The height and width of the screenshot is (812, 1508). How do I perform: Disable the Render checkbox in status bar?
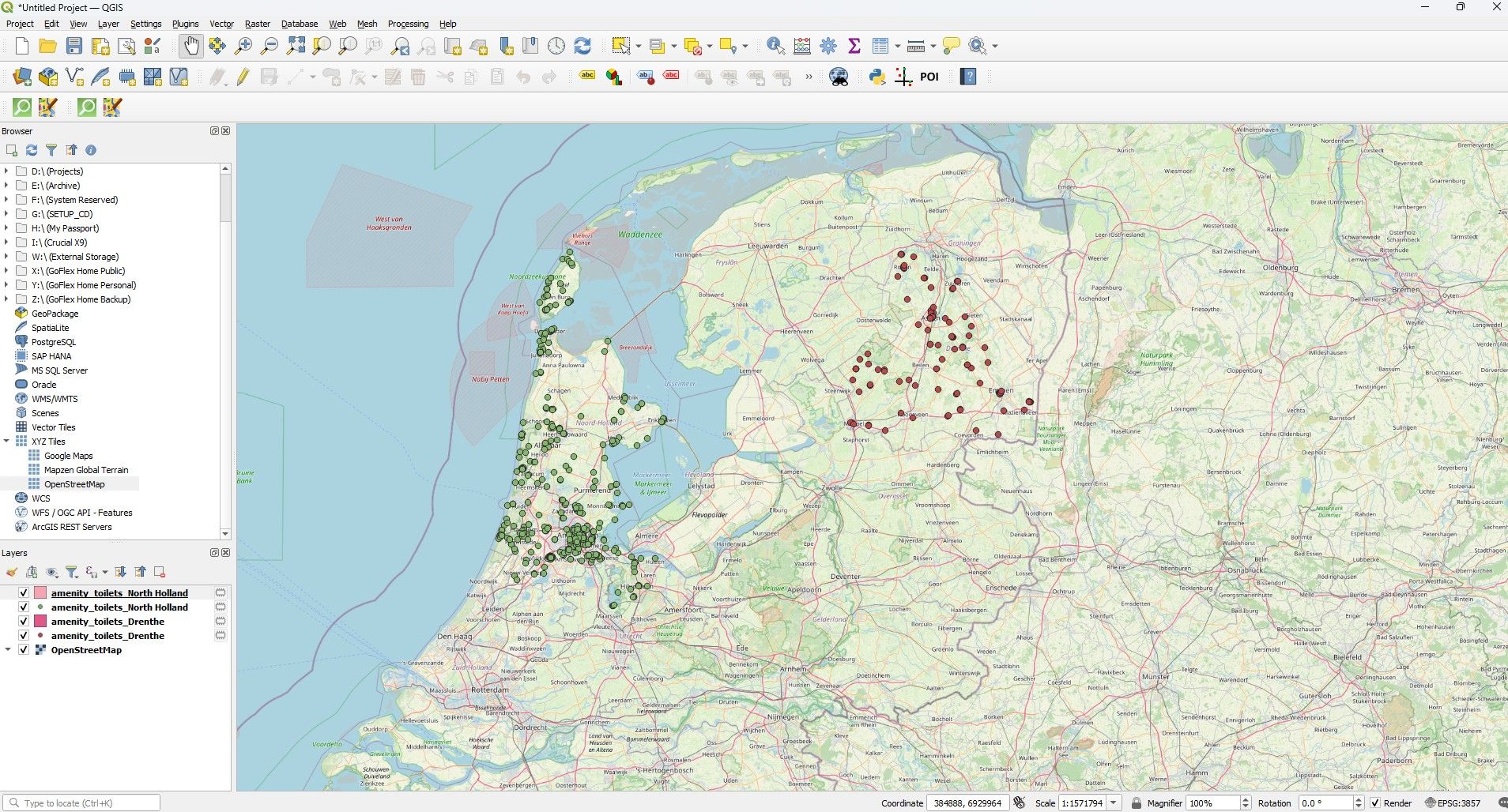tap(1377, 803)
